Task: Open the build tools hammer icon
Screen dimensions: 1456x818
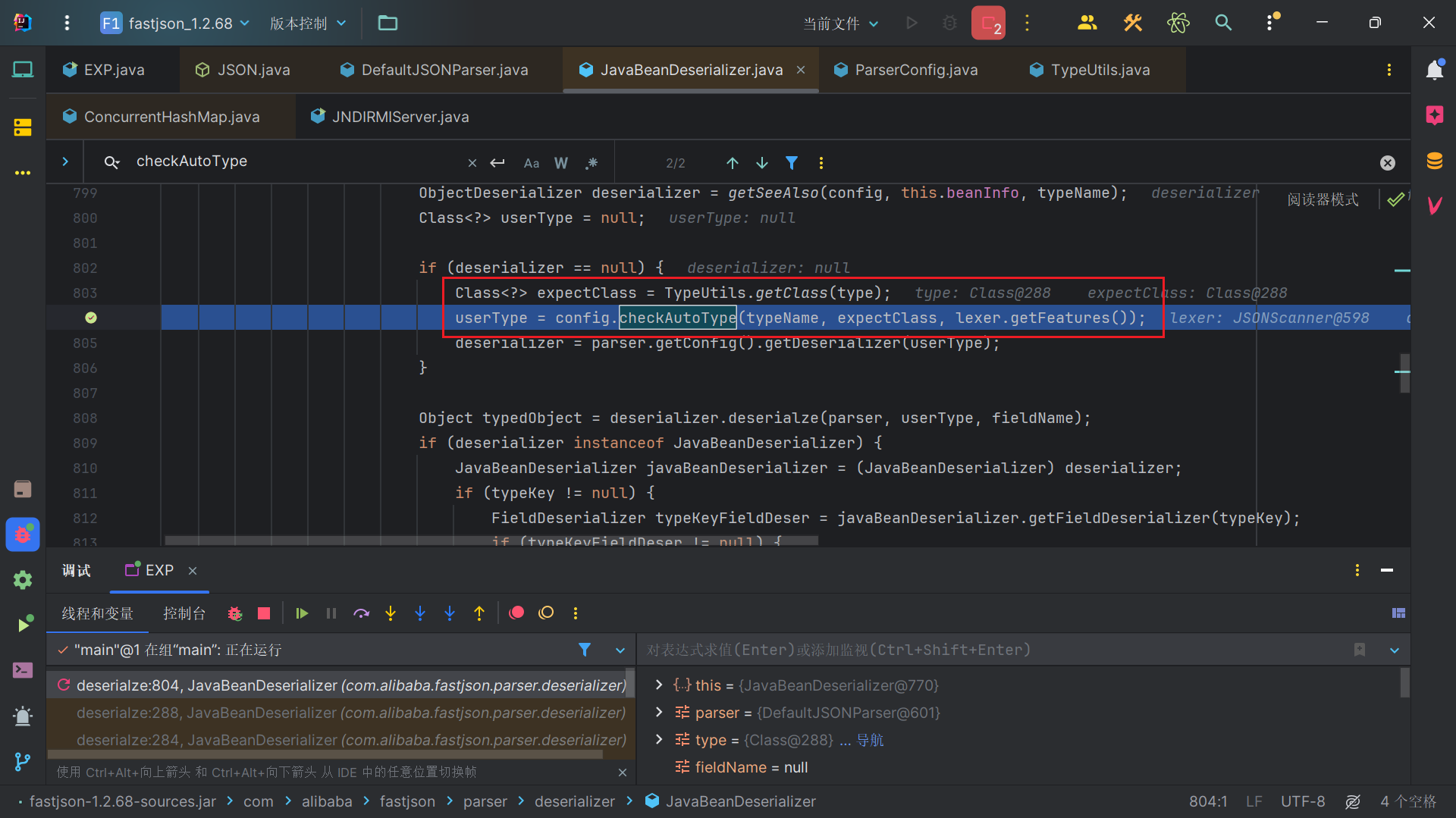Action: (x=1132, y=23)
